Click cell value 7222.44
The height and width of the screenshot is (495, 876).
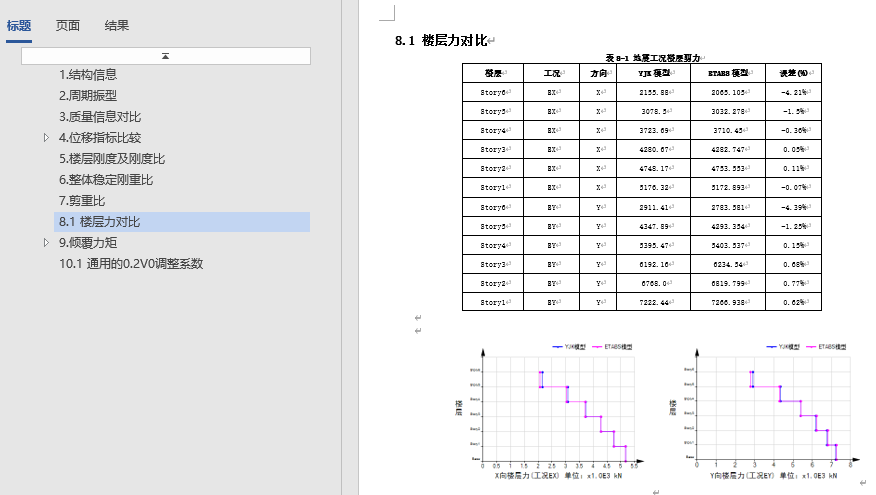point(654,303)
